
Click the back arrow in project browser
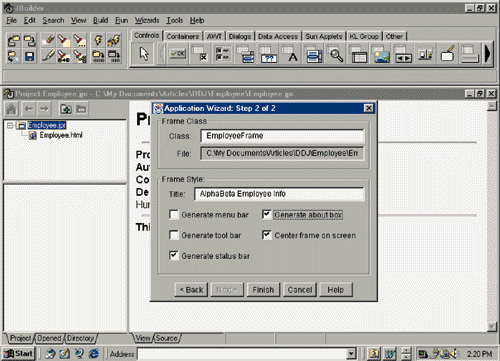[29, 109]
